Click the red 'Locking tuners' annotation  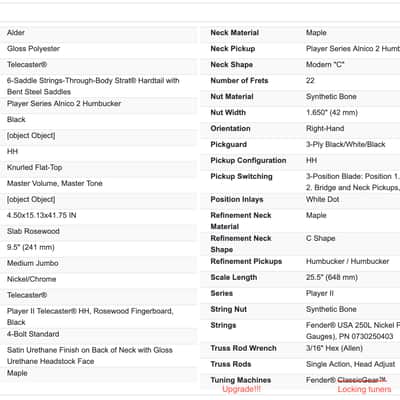(x=364, y=389)
